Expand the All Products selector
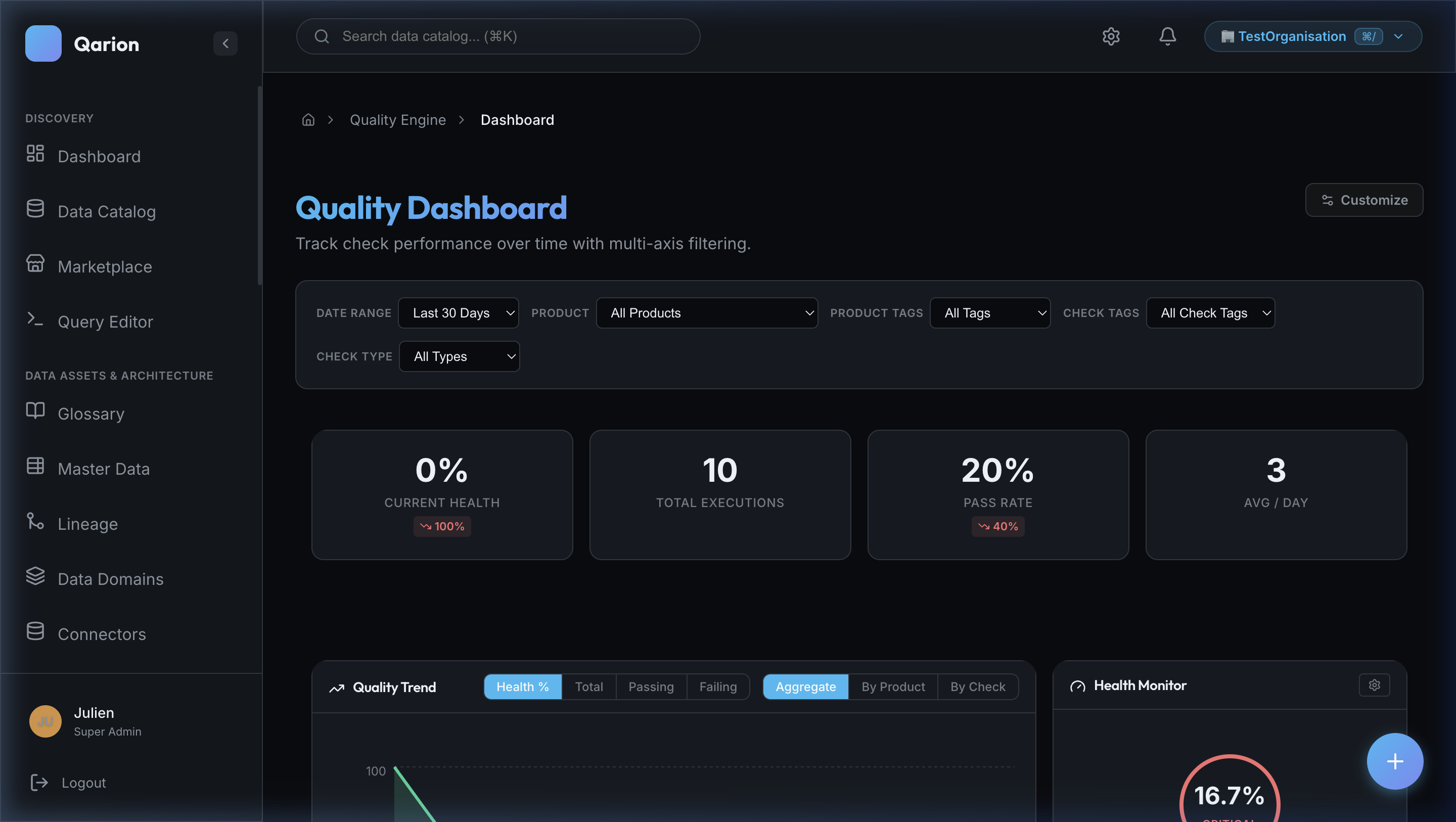Screen dimensions: 1456x822 707,312
